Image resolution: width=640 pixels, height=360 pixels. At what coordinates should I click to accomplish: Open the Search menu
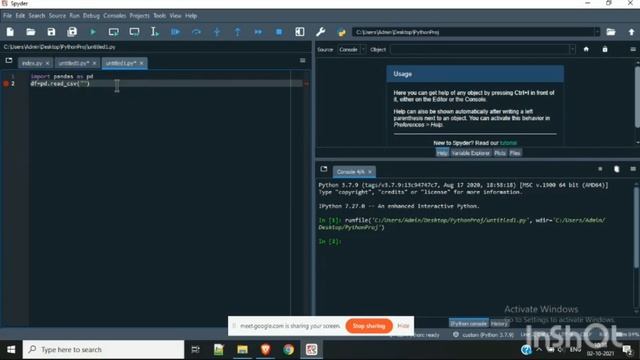(37, 16)
